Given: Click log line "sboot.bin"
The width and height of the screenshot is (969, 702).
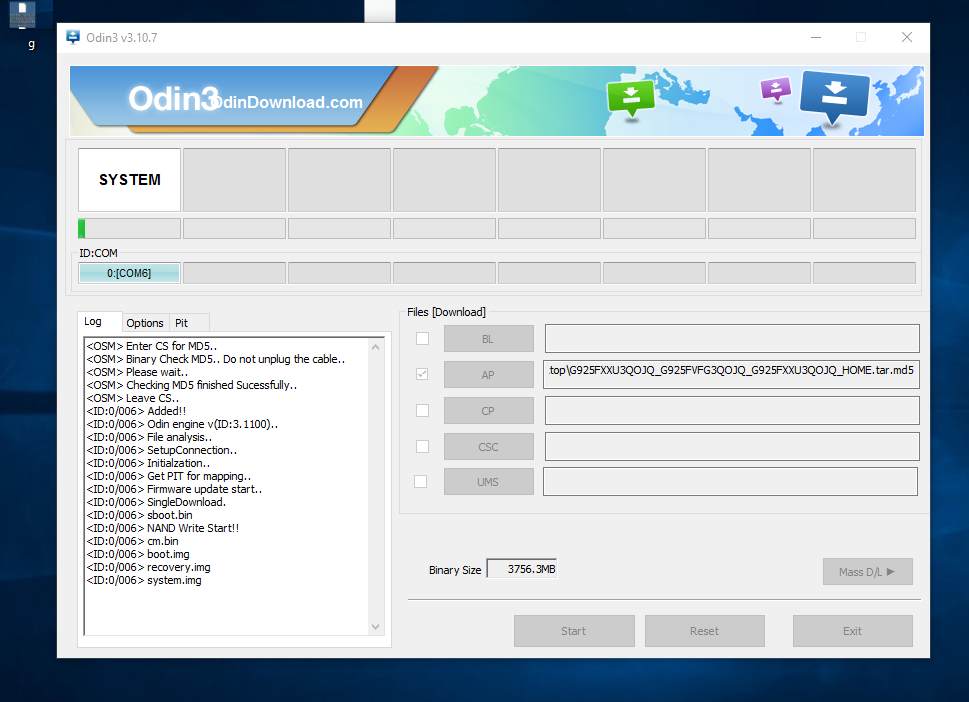Looking at the screenshot, I should tap(140, 515).
